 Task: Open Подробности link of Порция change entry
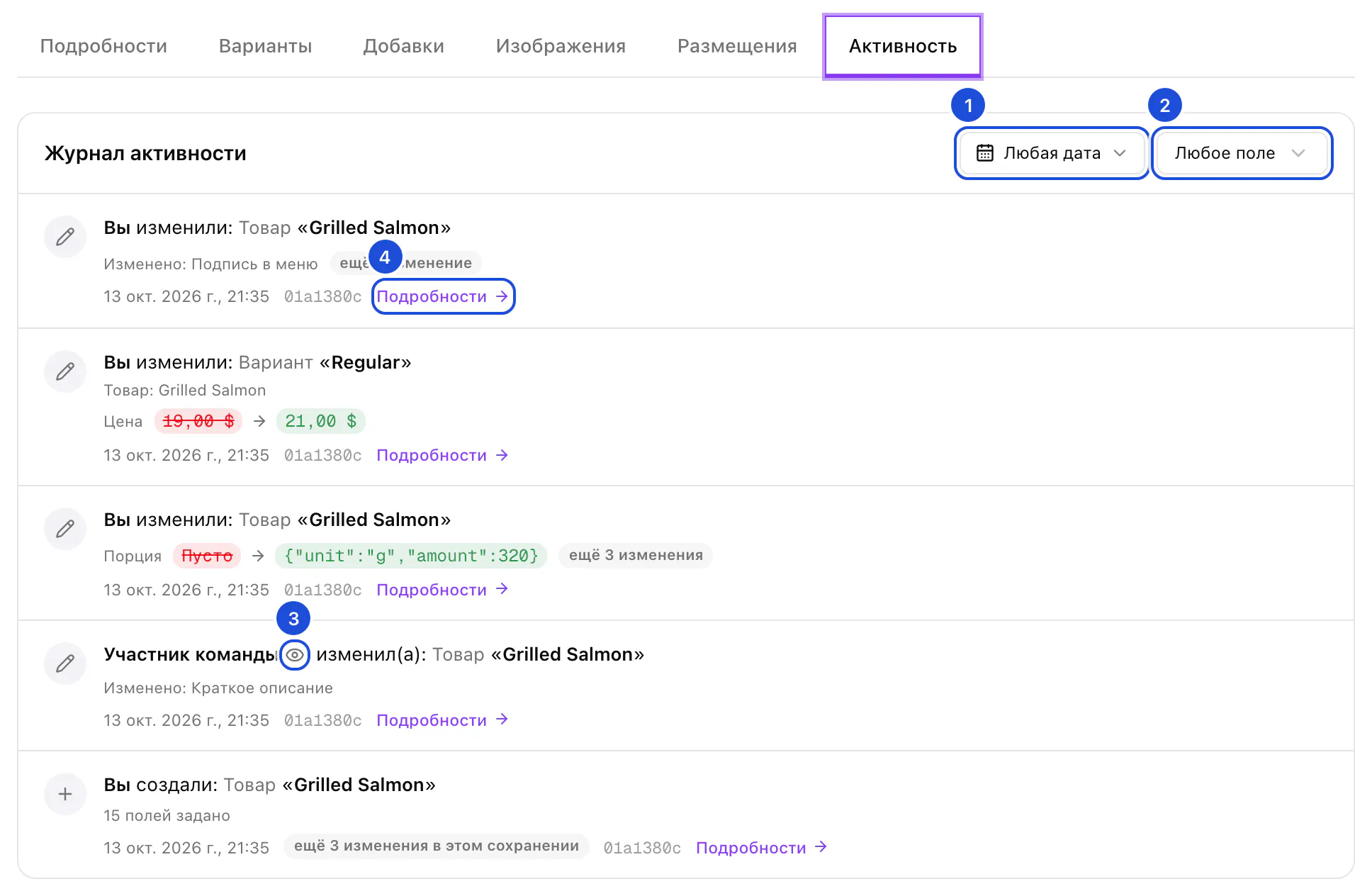(443, 590)
